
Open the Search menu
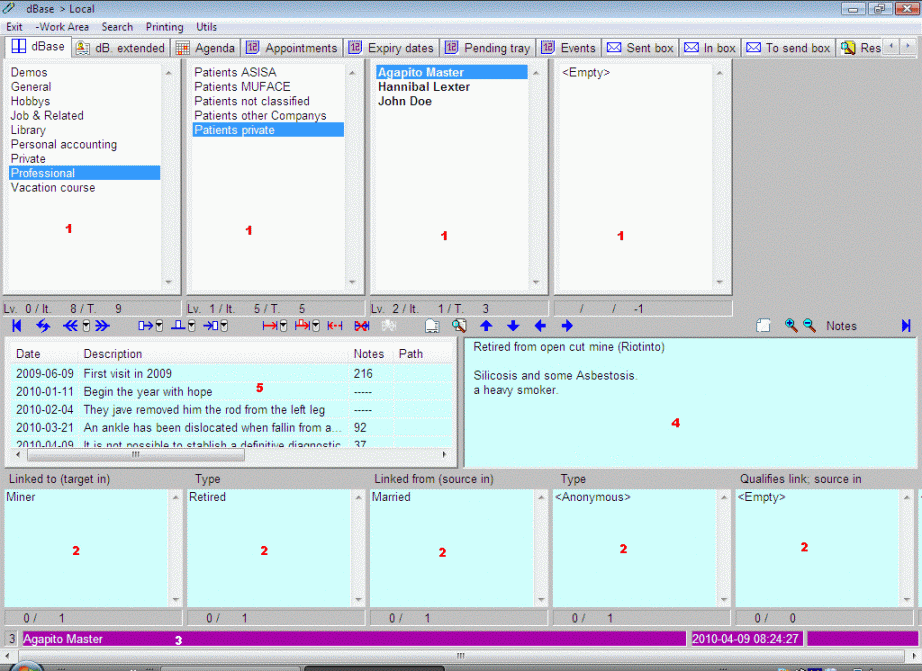(117, 27)
